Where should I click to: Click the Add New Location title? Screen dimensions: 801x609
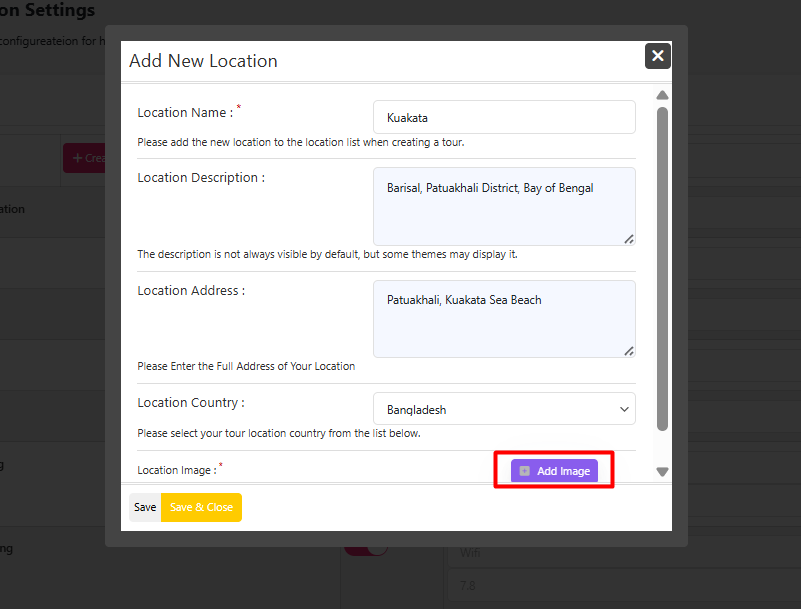(x=203, y=61)
